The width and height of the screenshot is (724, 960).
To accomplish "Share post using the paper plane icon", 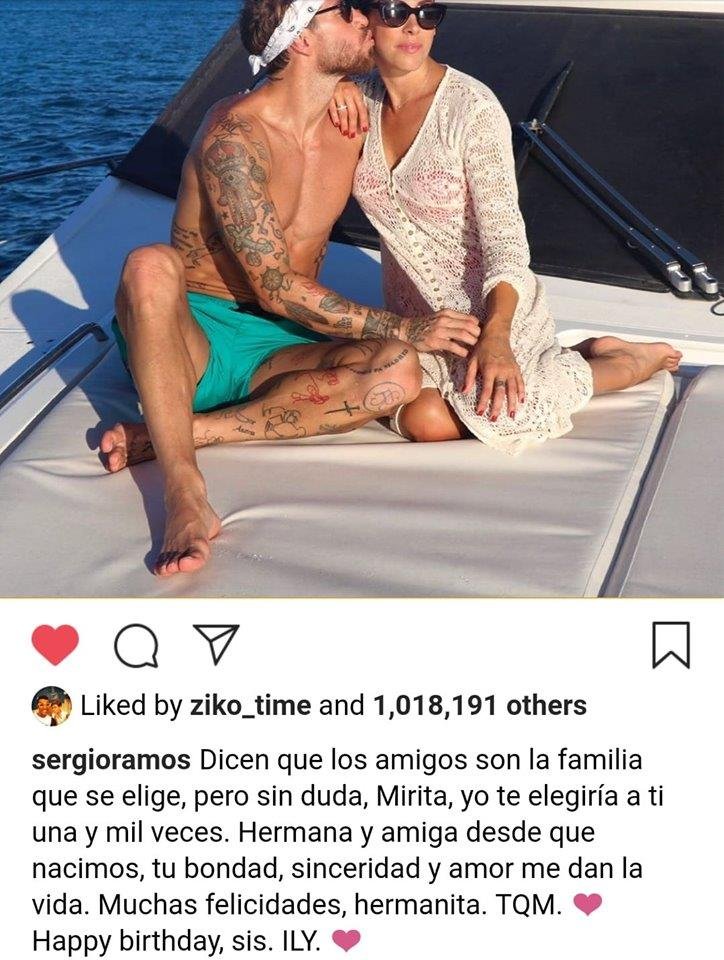I will (216, 644).
